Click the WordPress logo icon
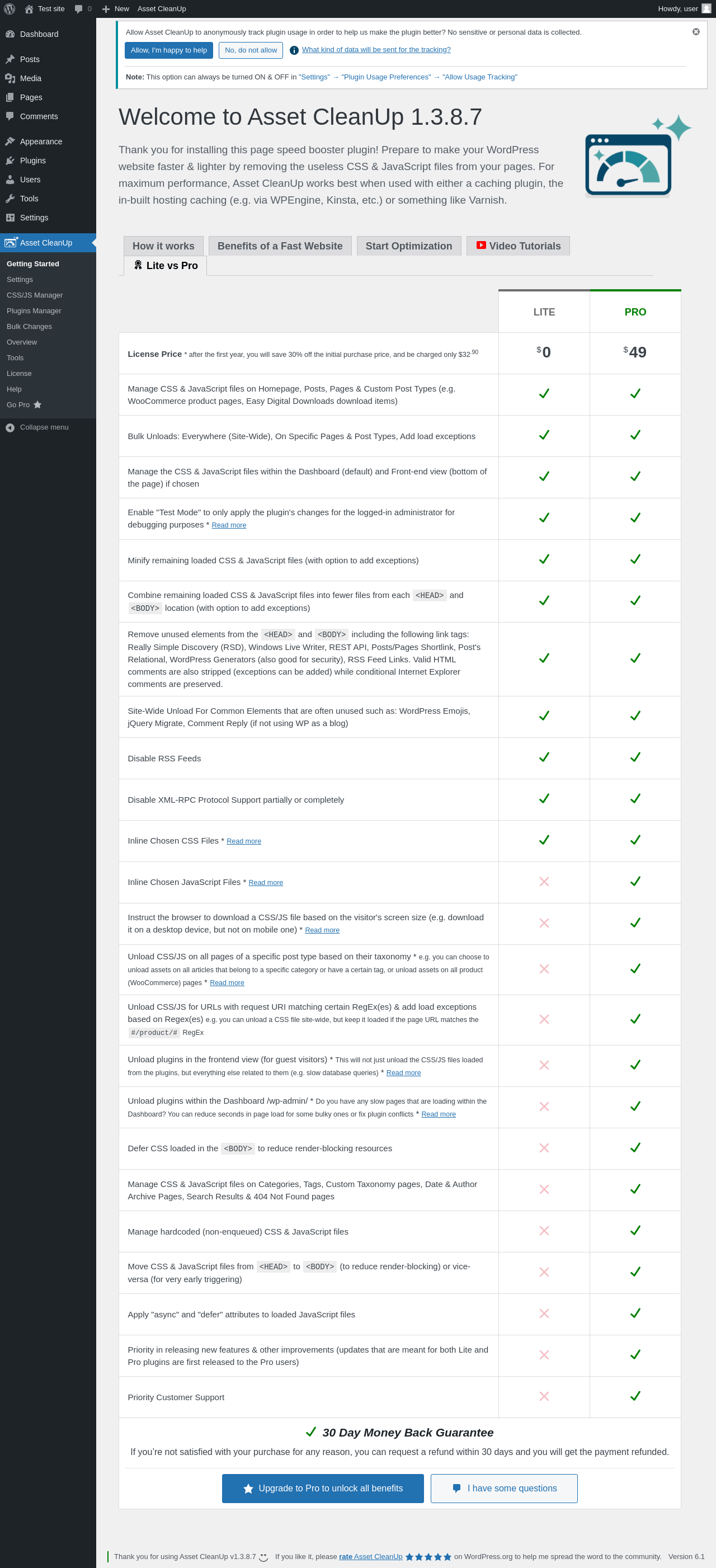Viewport: 716px width, 1568px height. [9, 8]
